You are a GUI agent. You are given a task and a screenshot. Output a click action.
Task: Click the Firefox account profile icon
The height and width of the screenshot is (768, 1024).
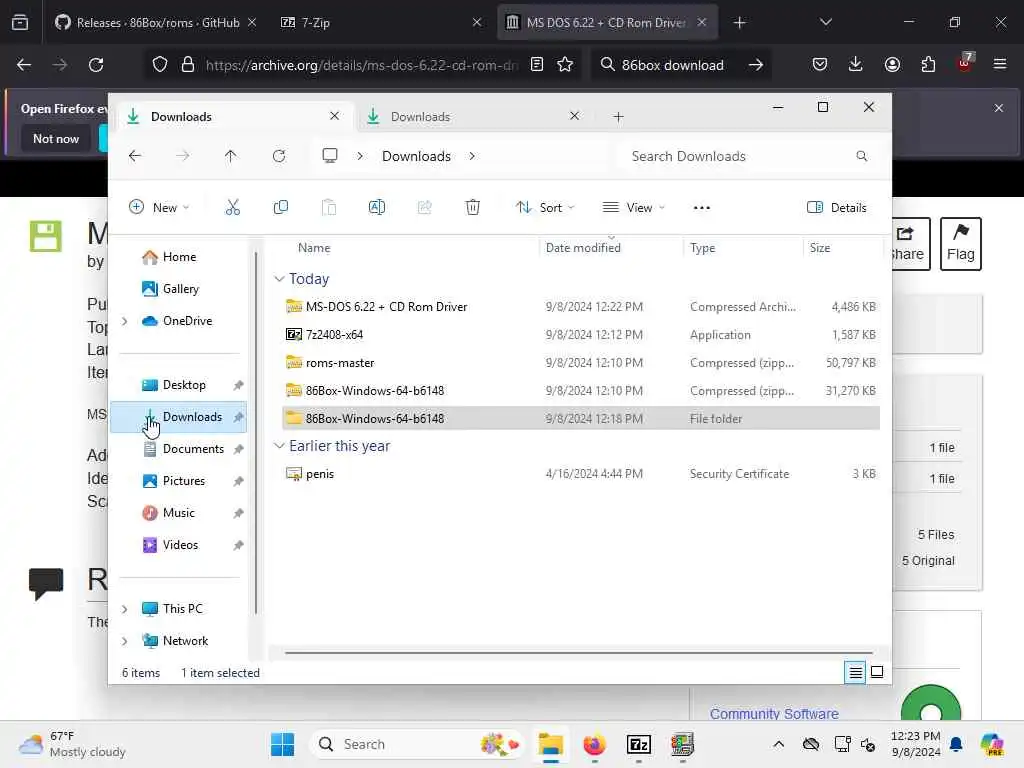pos(892,65)
